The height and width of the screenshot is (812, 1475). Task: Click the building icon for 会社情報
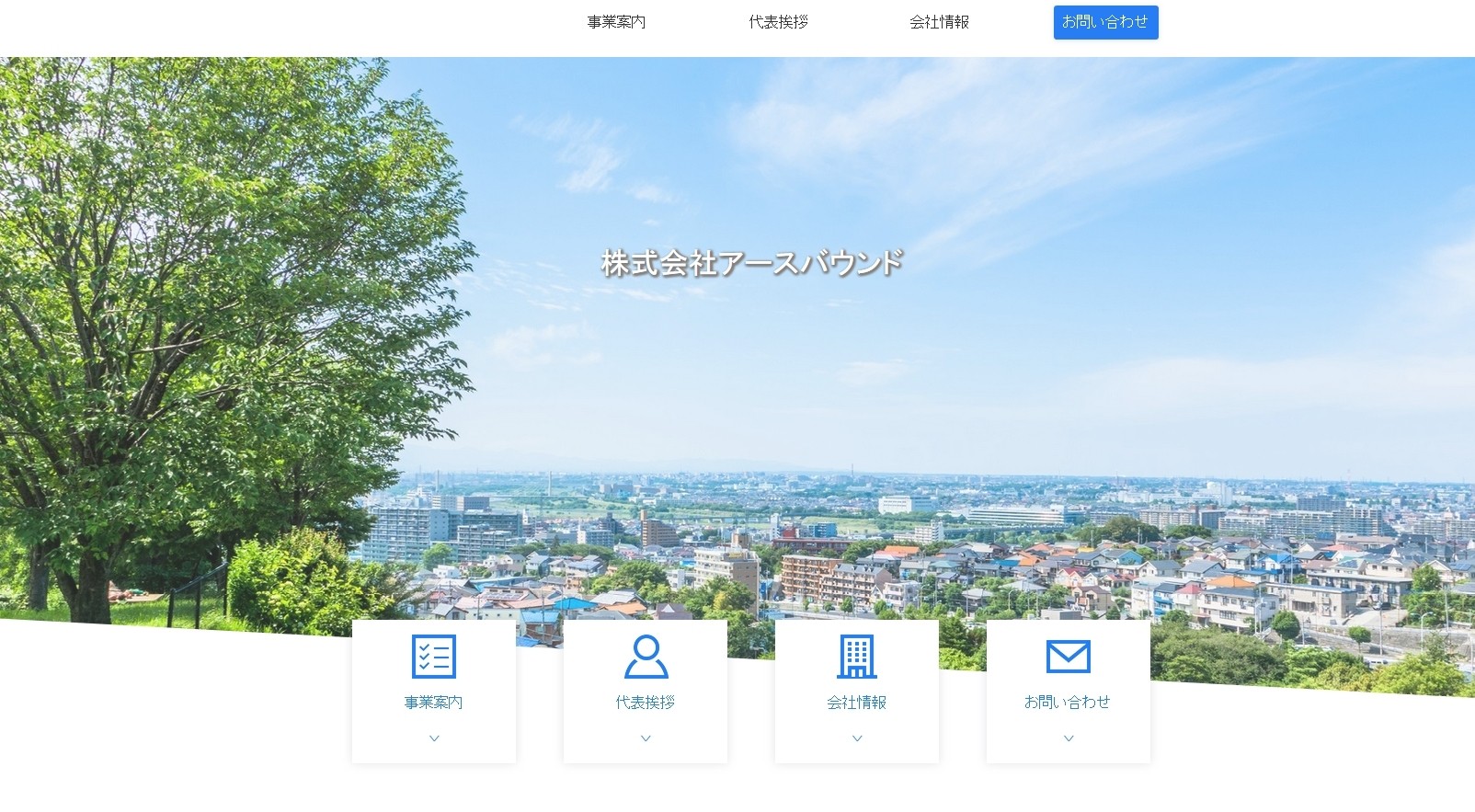[856, 657]
